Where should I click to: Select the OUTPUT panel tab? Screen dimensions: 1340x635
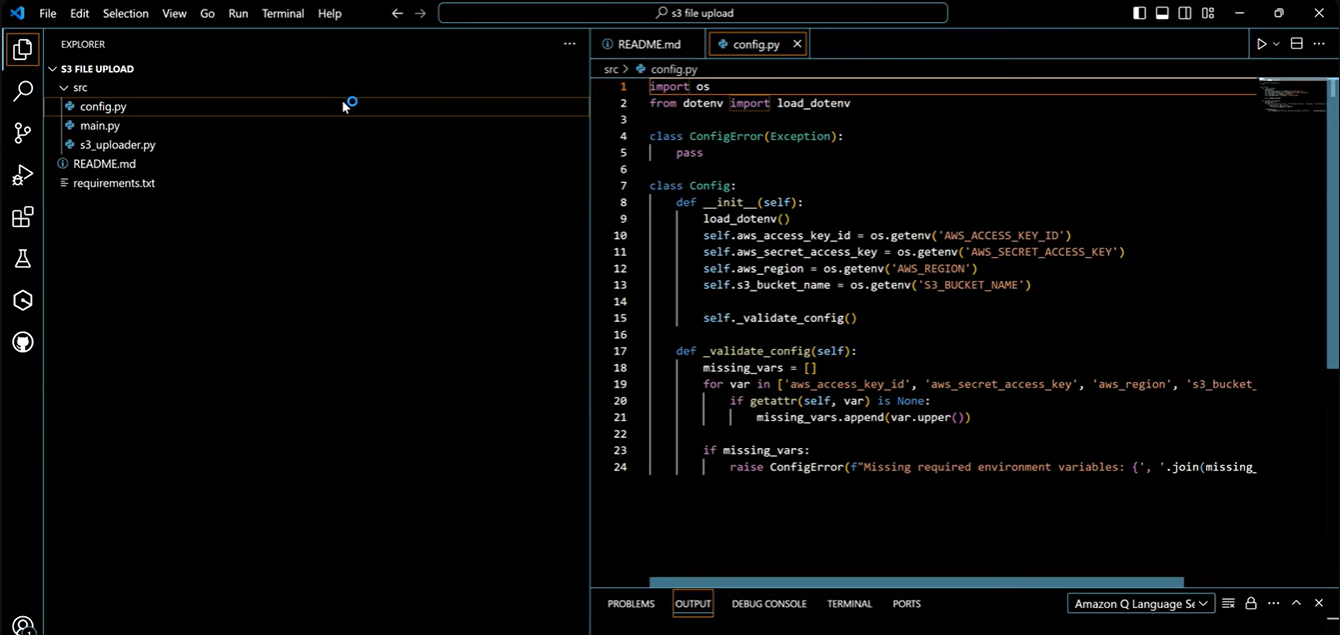click(x=692, y=604)
